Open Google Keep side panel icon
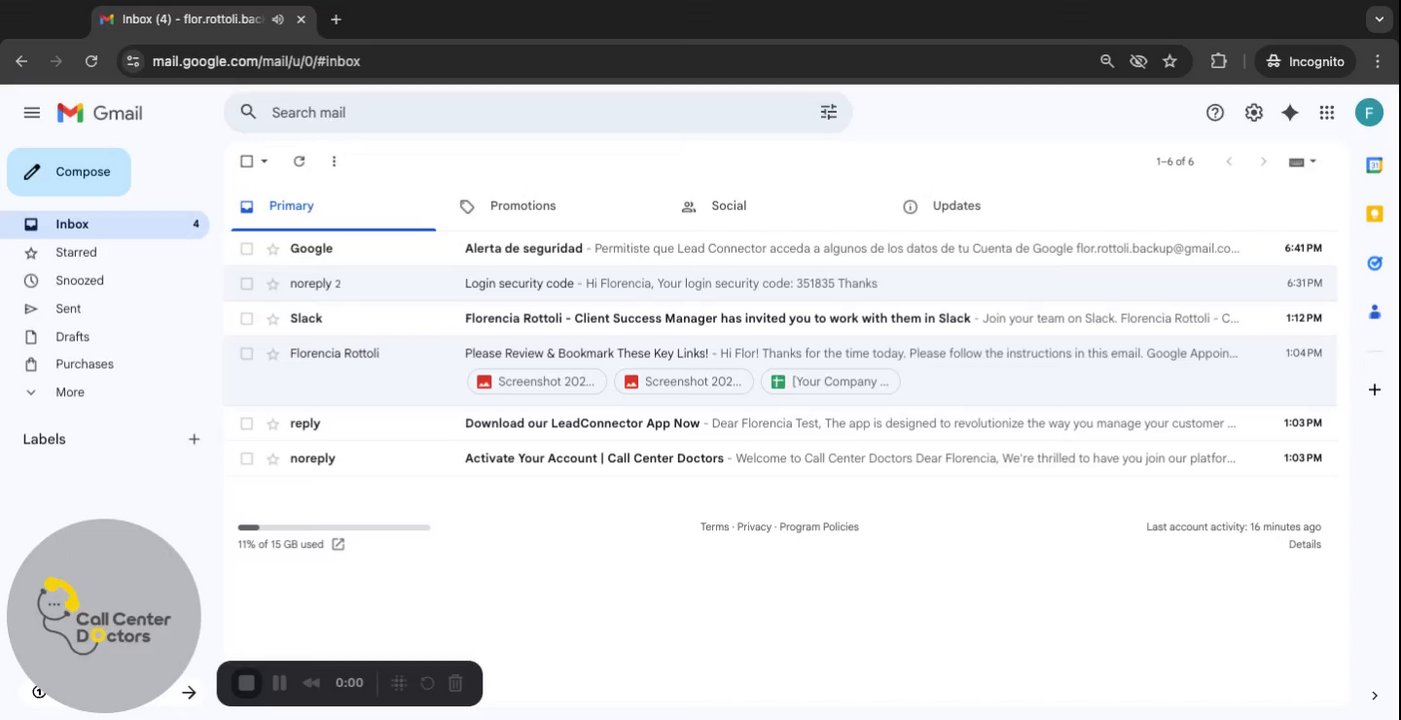The image size is (1401, 720). [x=1374, y=214]
